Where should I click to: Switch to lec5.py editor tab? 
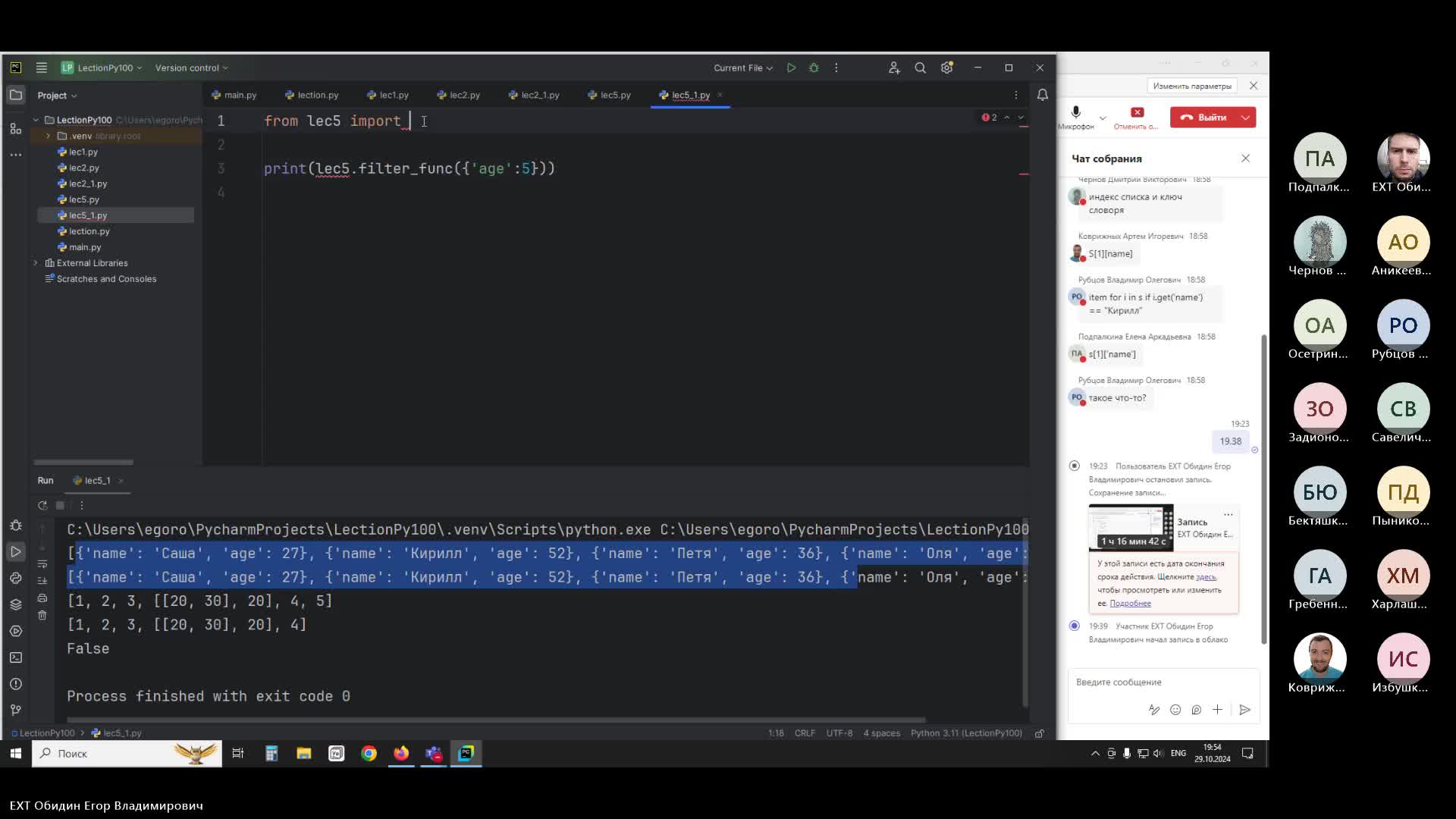tap(610, 95)
